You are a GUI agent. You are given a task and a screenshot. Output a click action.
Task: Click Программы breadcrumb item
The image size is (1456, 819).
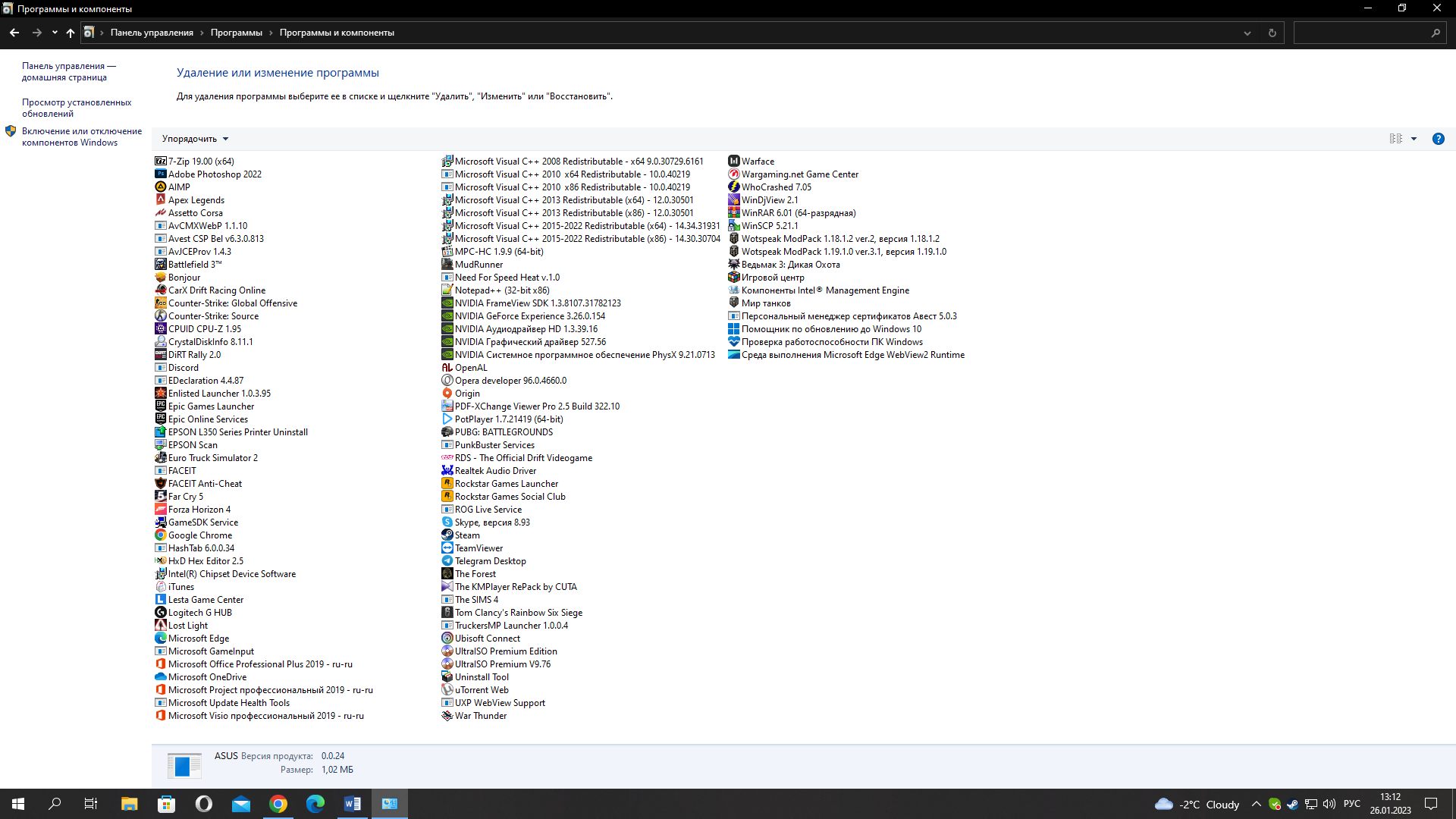coord(236,33)
